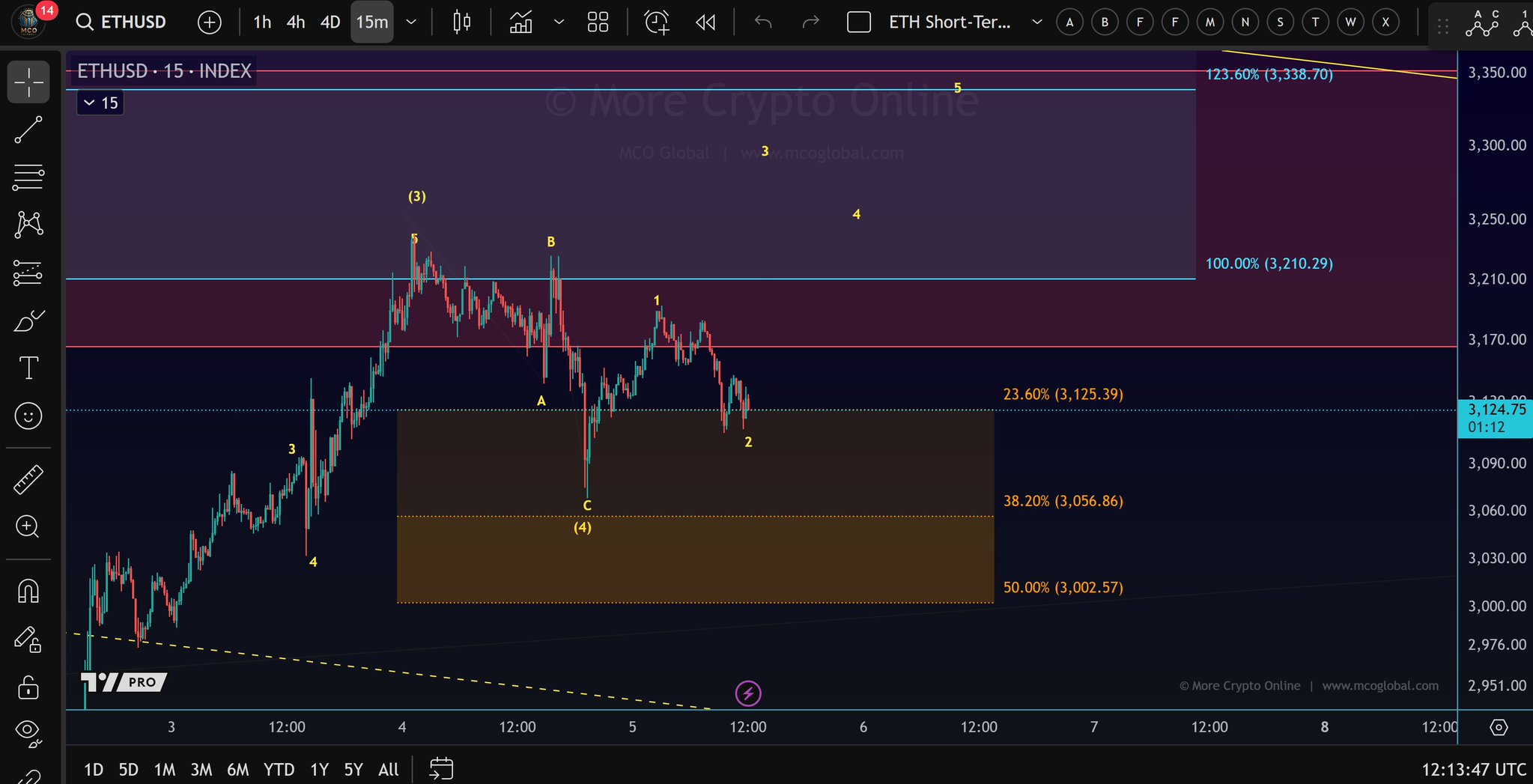1533x784 pixels.
Task: Click the ETHUSD · 15 · INDEX legend title
Action: (x=164, y=71)
